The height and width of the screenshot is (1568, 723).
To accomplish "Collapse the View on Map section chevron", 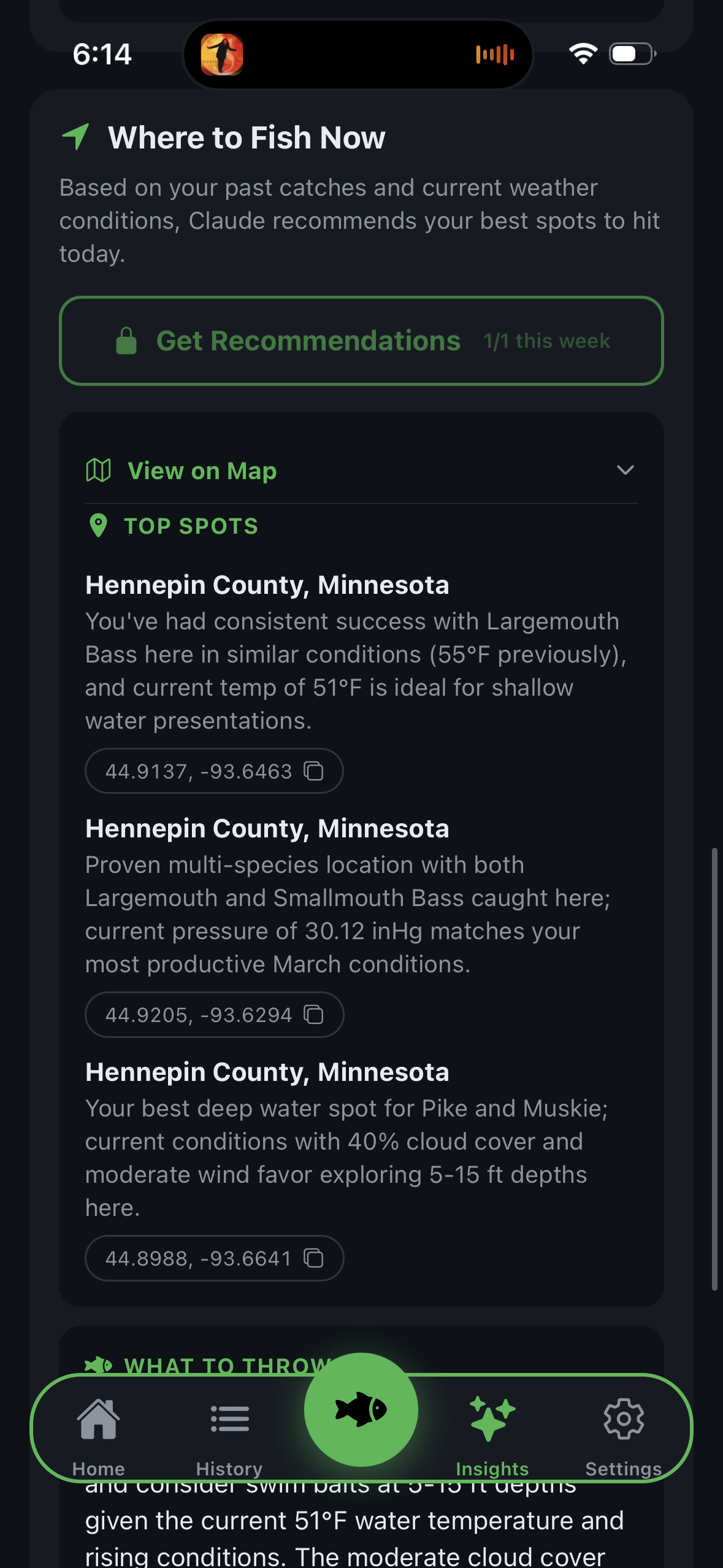I will coord(625,471).
